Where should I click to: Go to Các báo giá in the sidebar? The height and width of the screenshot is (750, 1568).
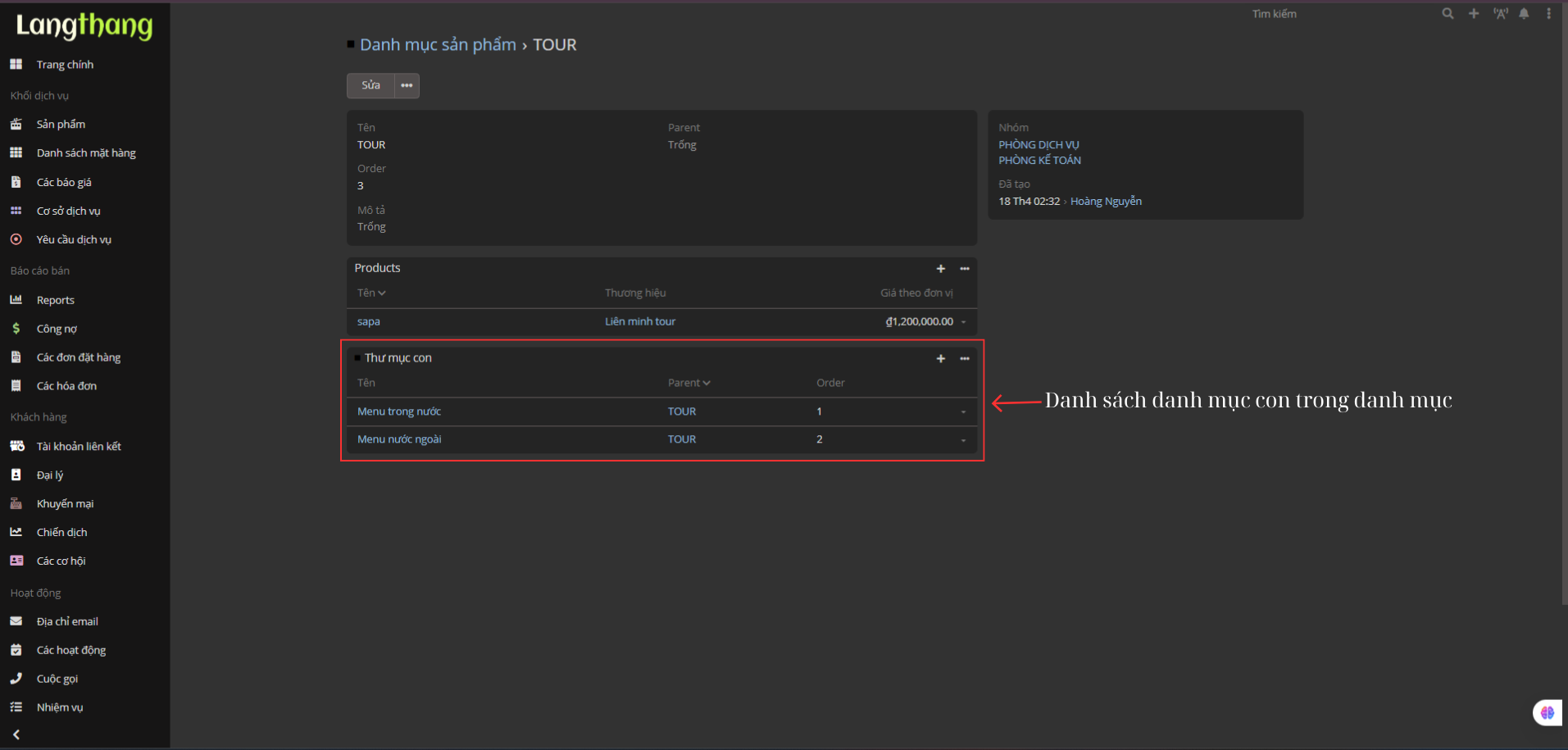pos(64,183)
